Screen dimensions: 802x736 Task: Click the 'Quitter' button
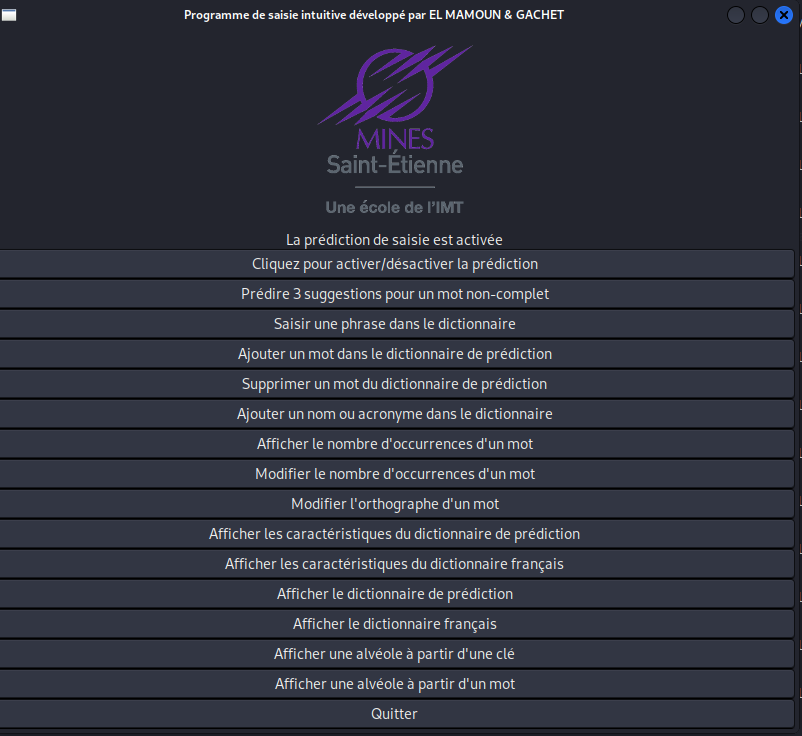point(395,714)
